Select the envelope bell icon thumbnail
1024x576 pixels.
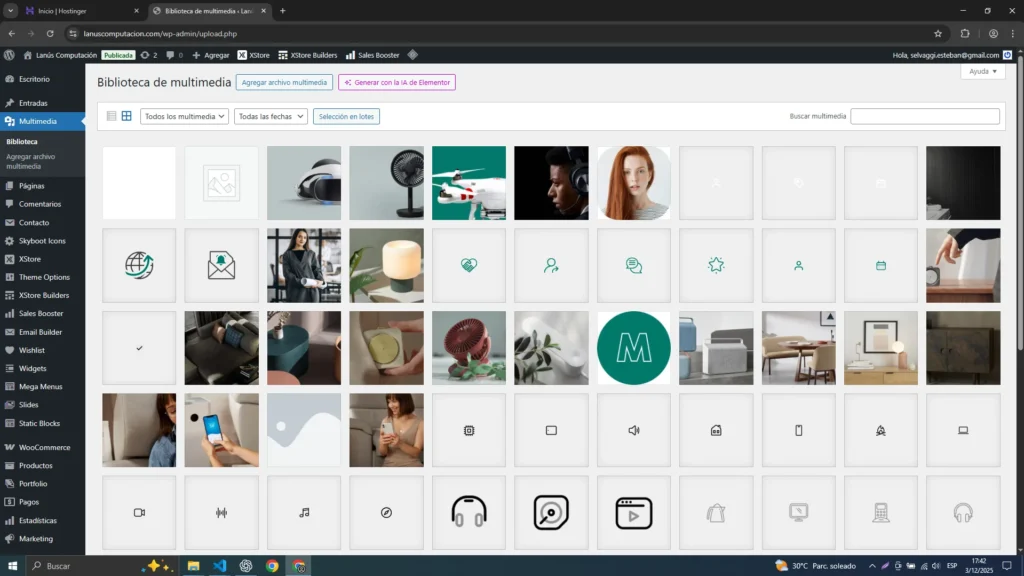pyautogui.click(x=221, y=265)
